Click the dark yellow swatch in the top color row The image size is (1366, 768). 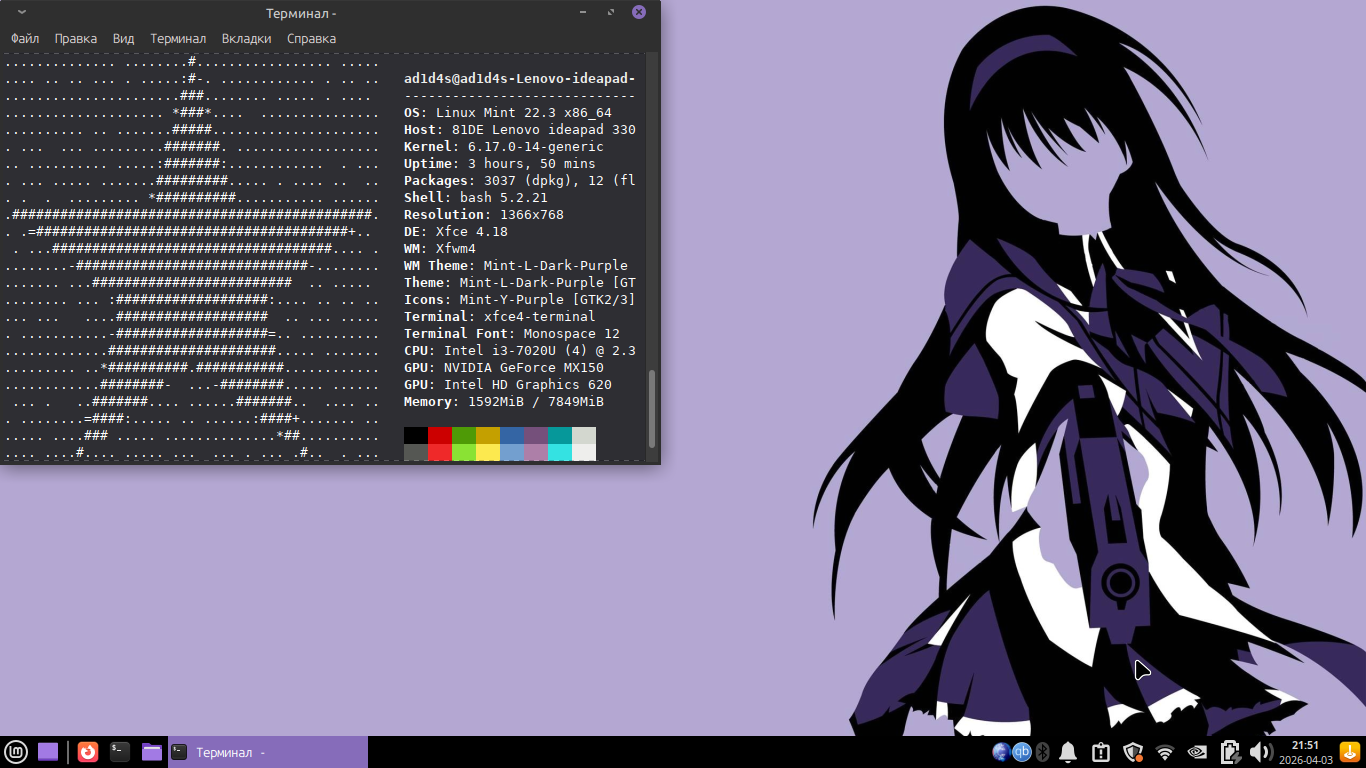click(x=488, y=435)
